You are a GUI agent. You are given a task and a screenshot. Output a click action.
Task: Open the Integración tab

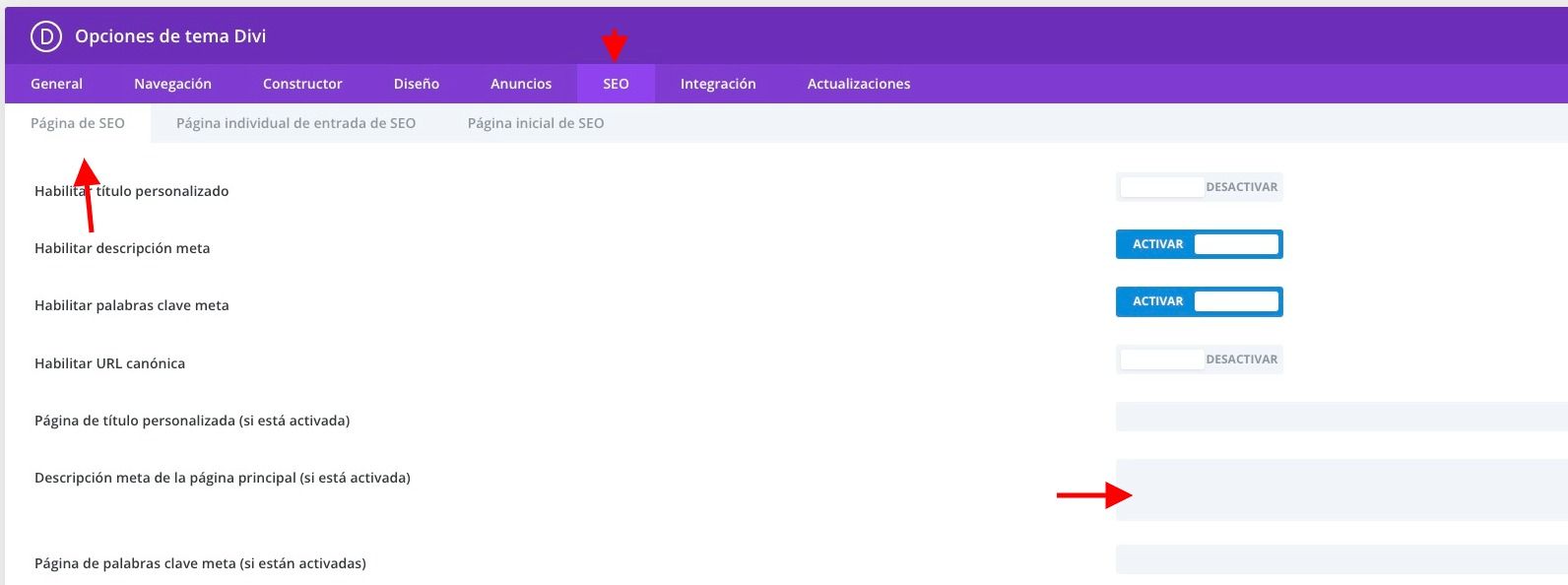coord(718,84)
